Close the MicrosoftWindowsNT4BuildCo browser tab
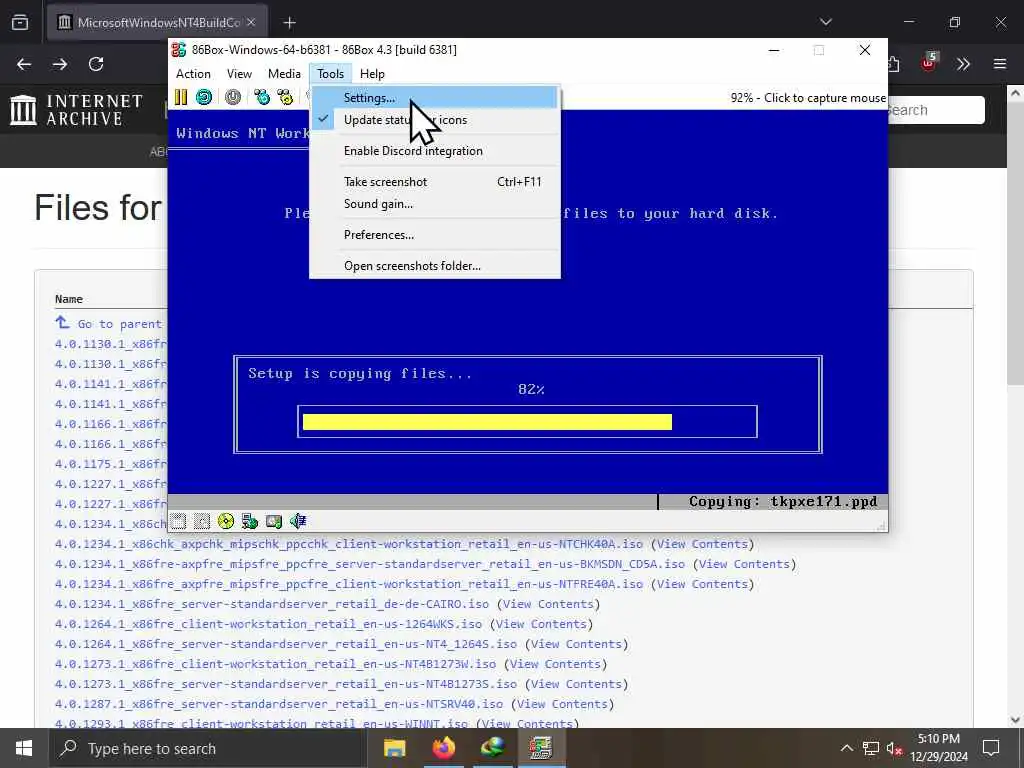Image resolution: width=1024 pixels, height=768 pixels. (x=251, y=22)
